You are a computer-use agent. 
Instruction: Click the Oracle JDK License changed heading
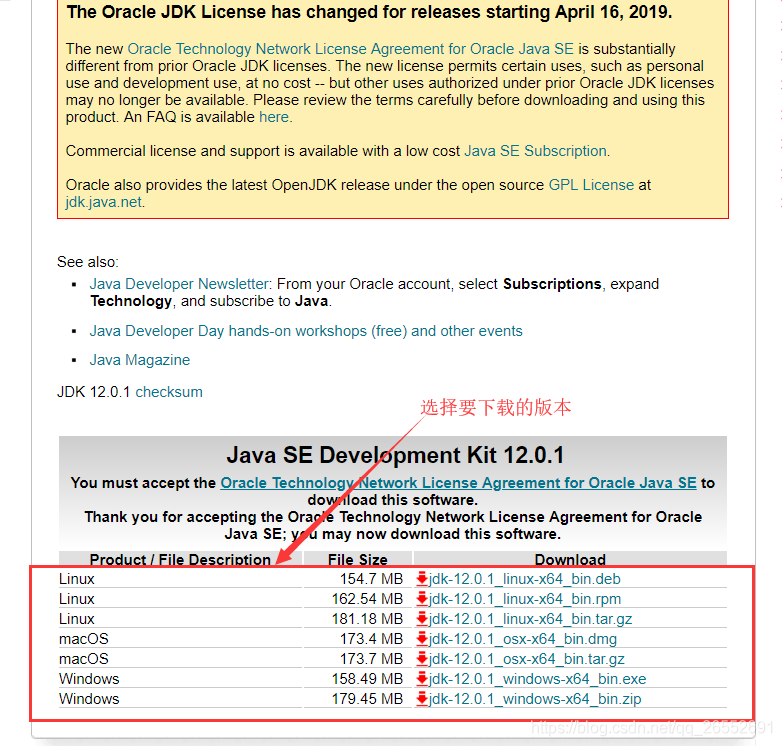pyautogui.click(x=370, y=12)
